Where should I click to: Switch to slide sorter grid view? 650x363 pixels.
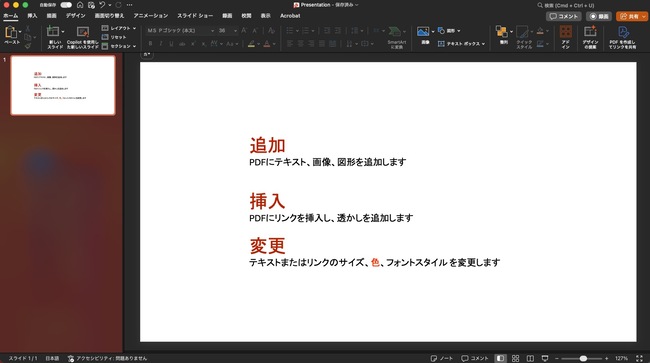point(515,358)
